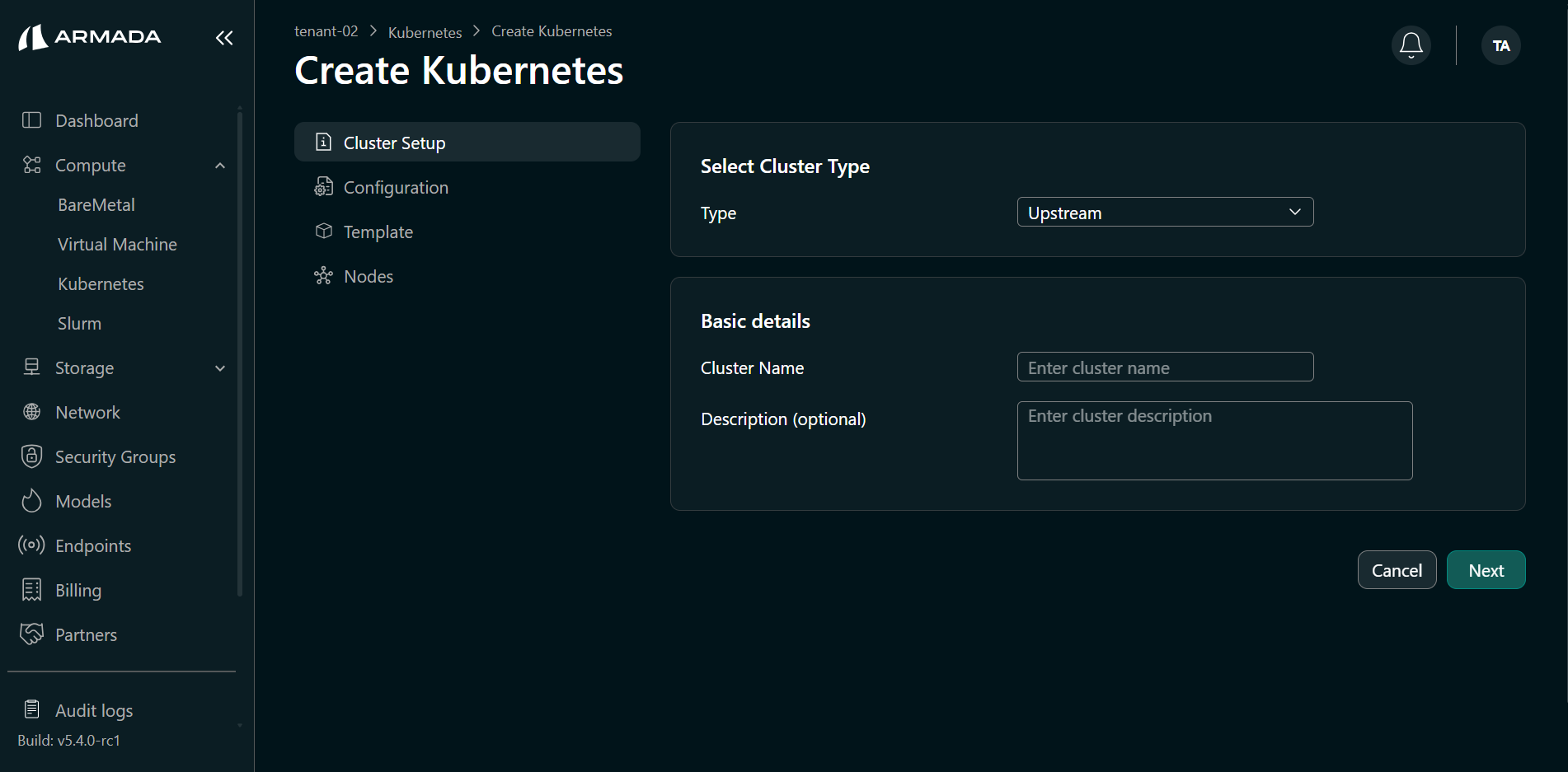The width and height of the screenshot is (1568, 772).
Task: Click the Compute label in sidebar
Action: [91, 166]
